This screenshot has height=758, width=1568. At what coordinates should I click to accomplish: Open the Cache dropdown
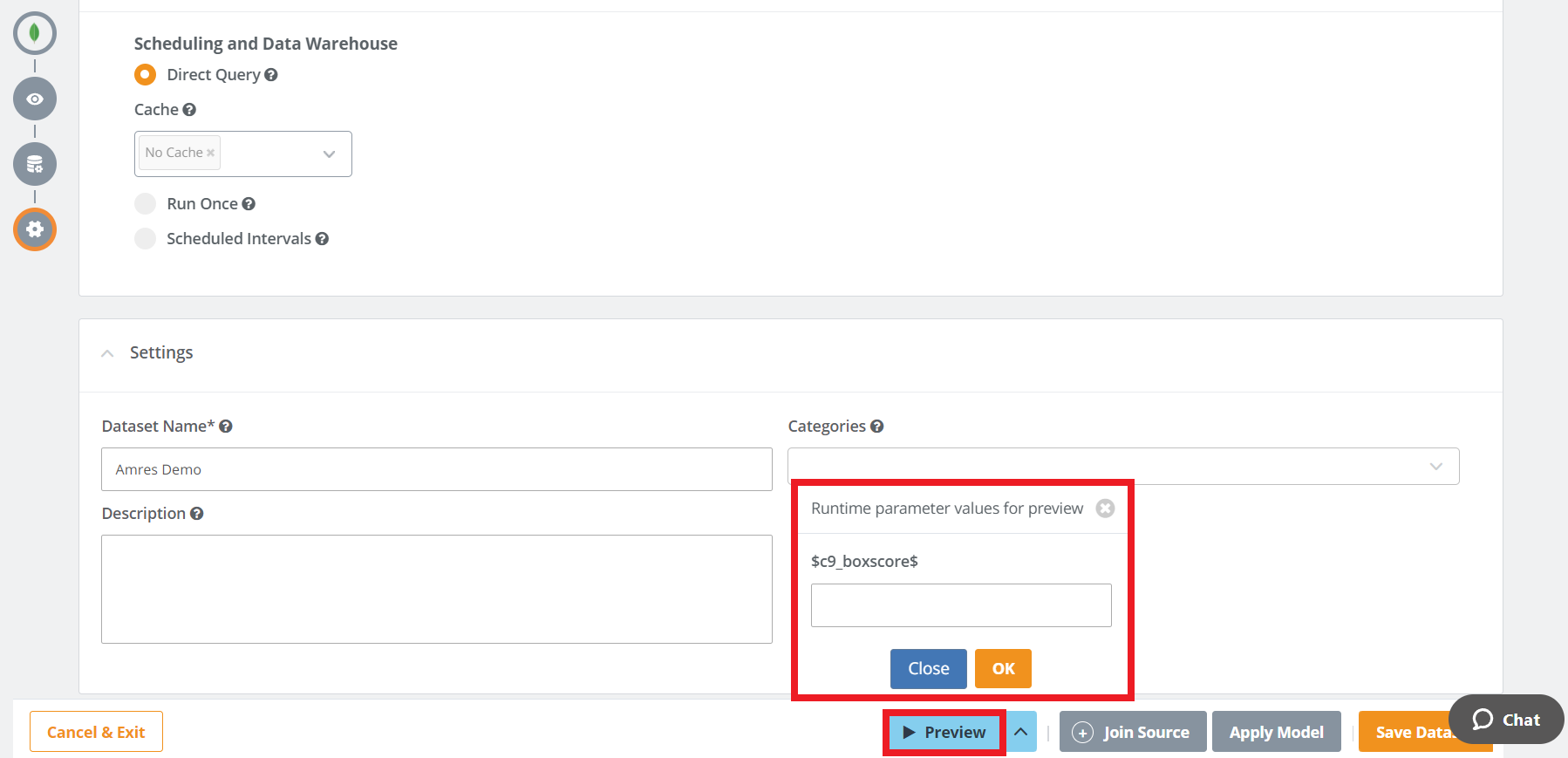click(329, 154)
